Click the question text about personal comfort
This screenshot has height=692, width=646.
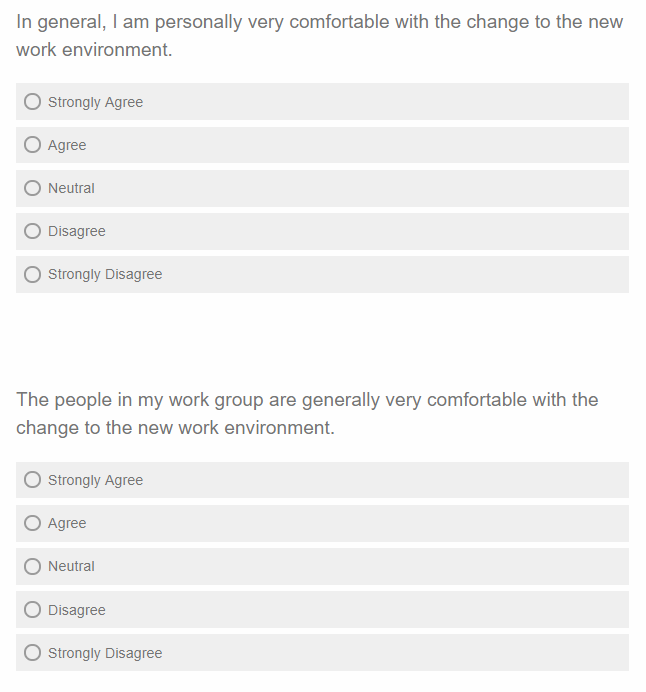[319, 35]
